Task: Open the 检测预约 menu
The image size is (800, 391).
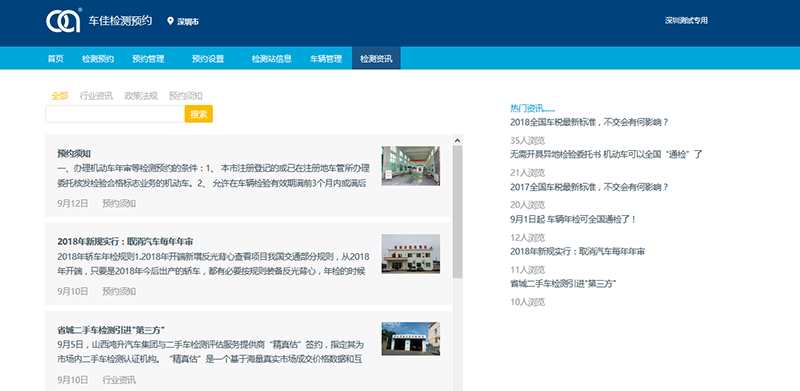Action: pyautogui.click(x=98, y=59)
